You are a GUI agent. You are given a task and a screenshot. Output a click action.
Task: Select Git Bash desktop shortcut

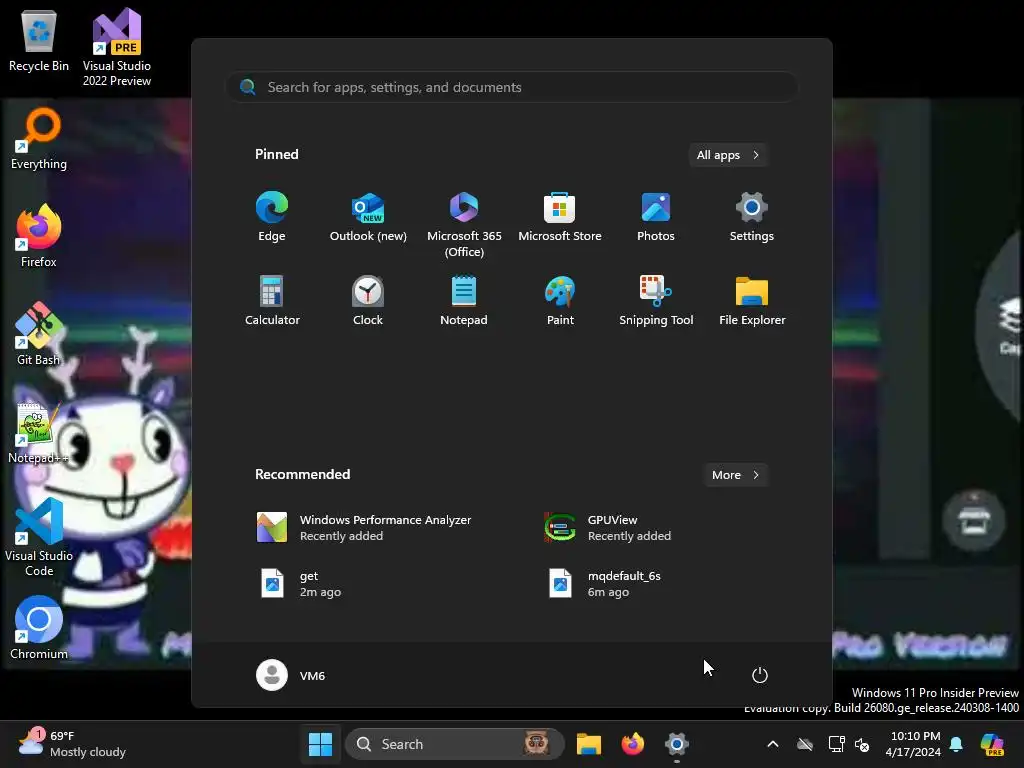click(x=39, y=334)
